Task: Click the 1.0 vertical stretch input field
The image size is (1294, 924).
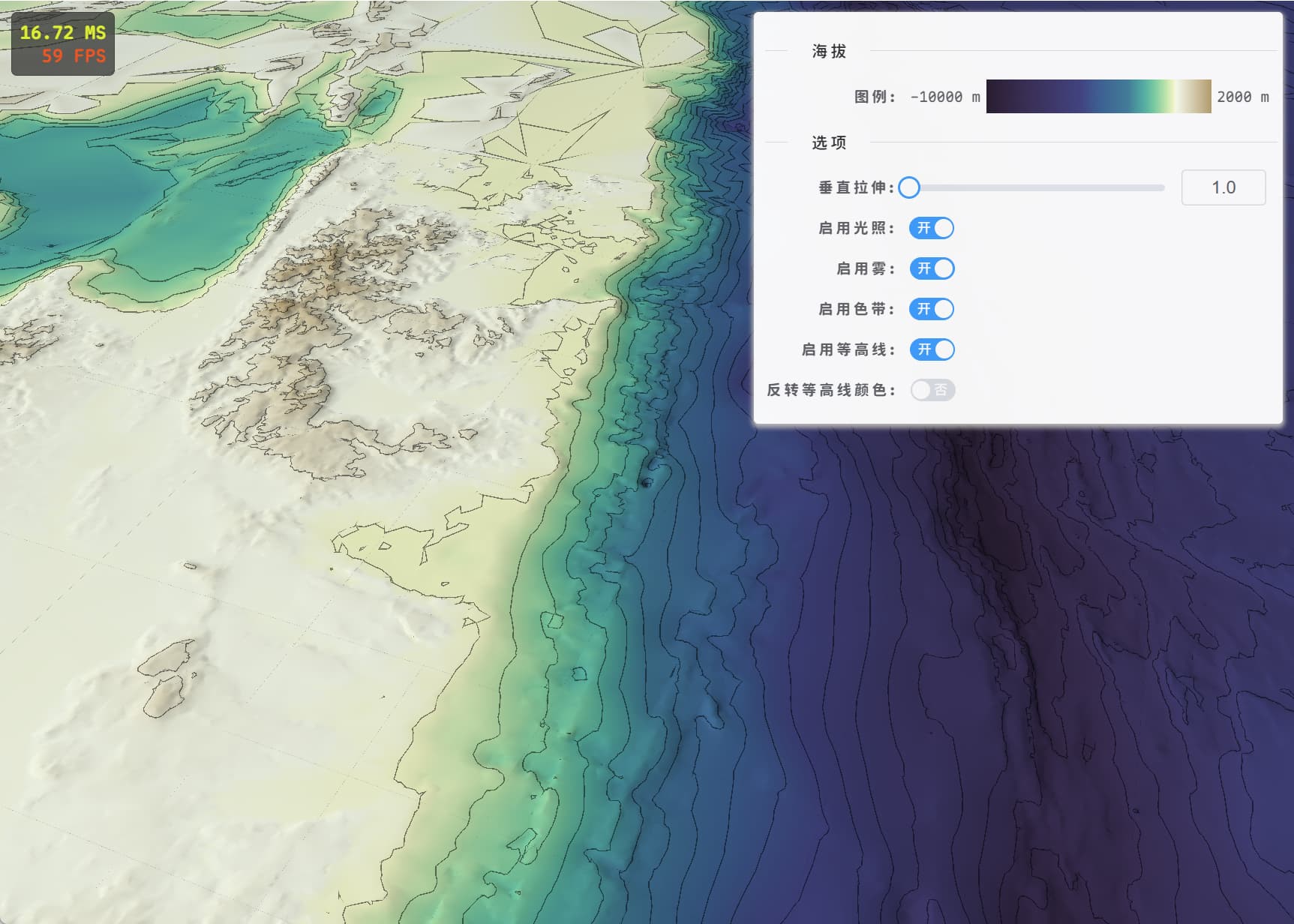Action: pos(1223,187)
